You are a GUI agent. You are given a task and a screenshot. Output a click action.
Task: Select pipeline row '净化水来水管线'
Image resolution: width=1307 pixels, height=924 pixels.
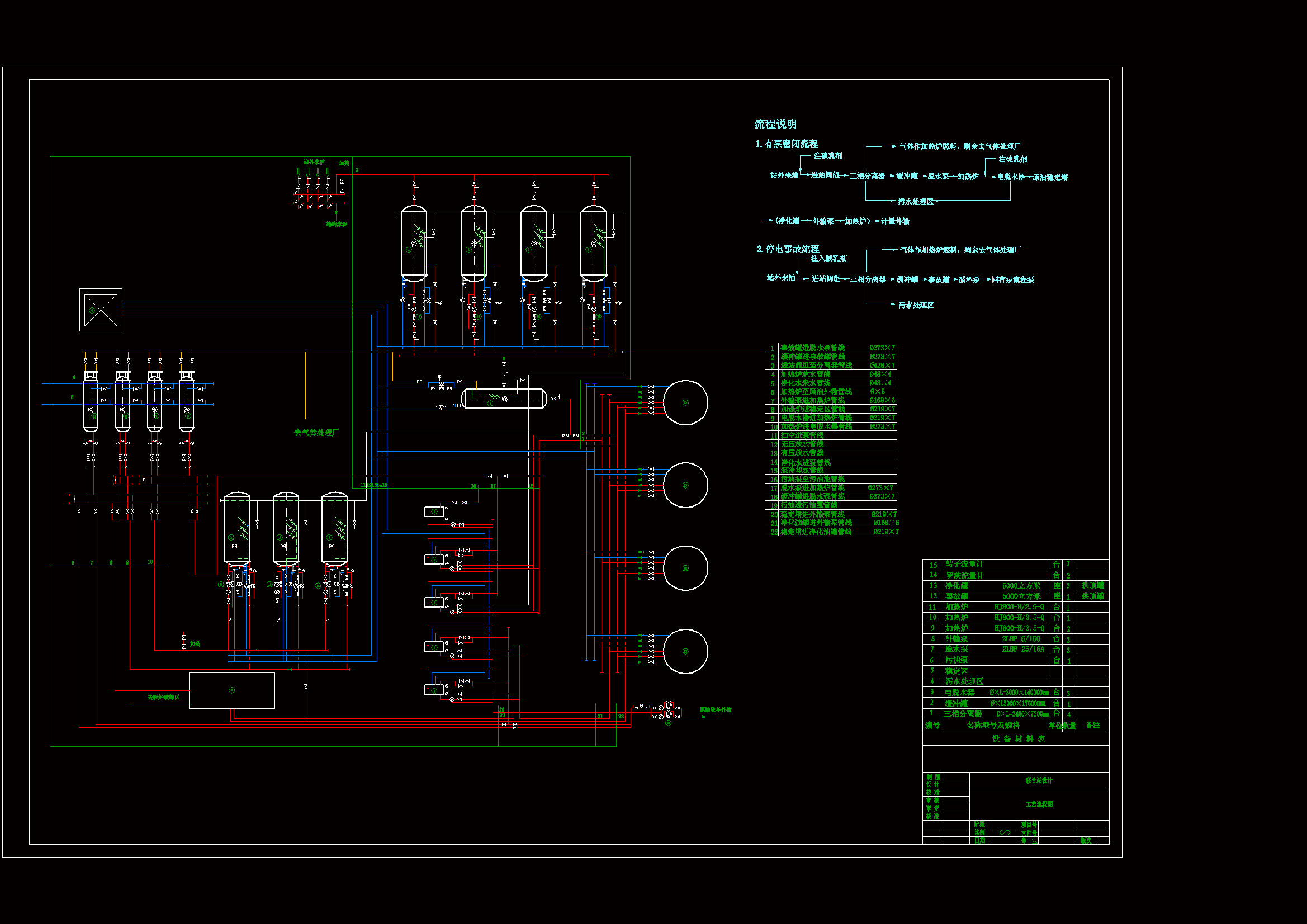831,382
